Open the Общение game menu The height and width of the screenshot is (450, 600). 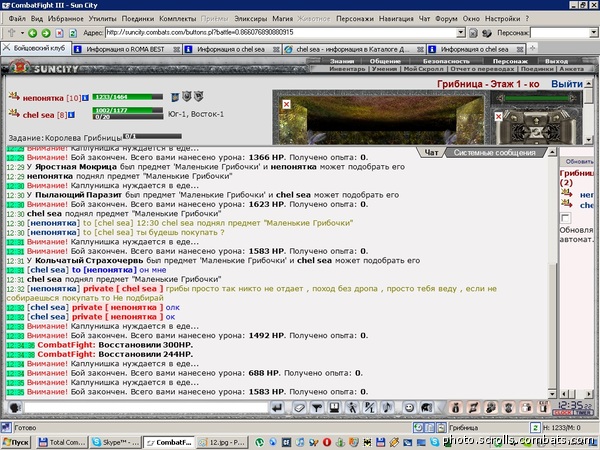pos(385,61)
